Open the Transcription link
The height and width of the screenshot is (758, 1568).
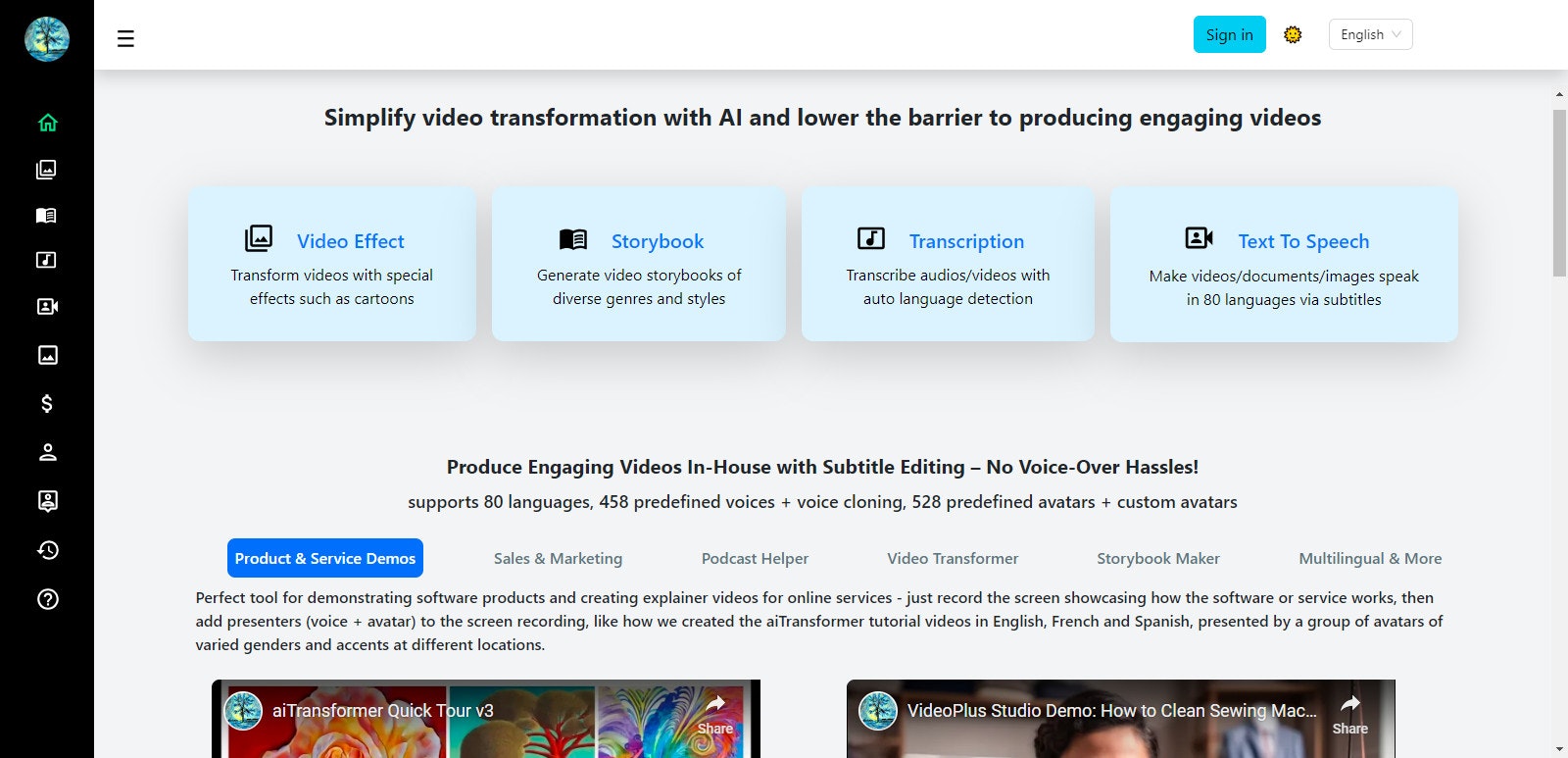(x=966, y=241)
